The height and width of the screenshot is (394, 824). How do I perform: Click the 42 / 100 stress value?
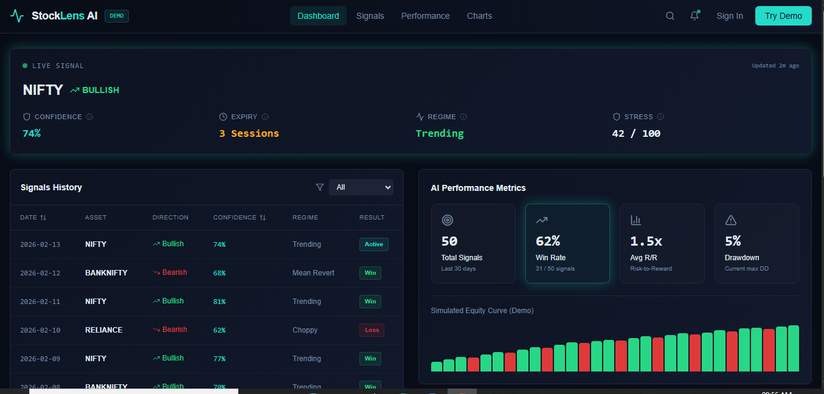(x=636, y=133)
